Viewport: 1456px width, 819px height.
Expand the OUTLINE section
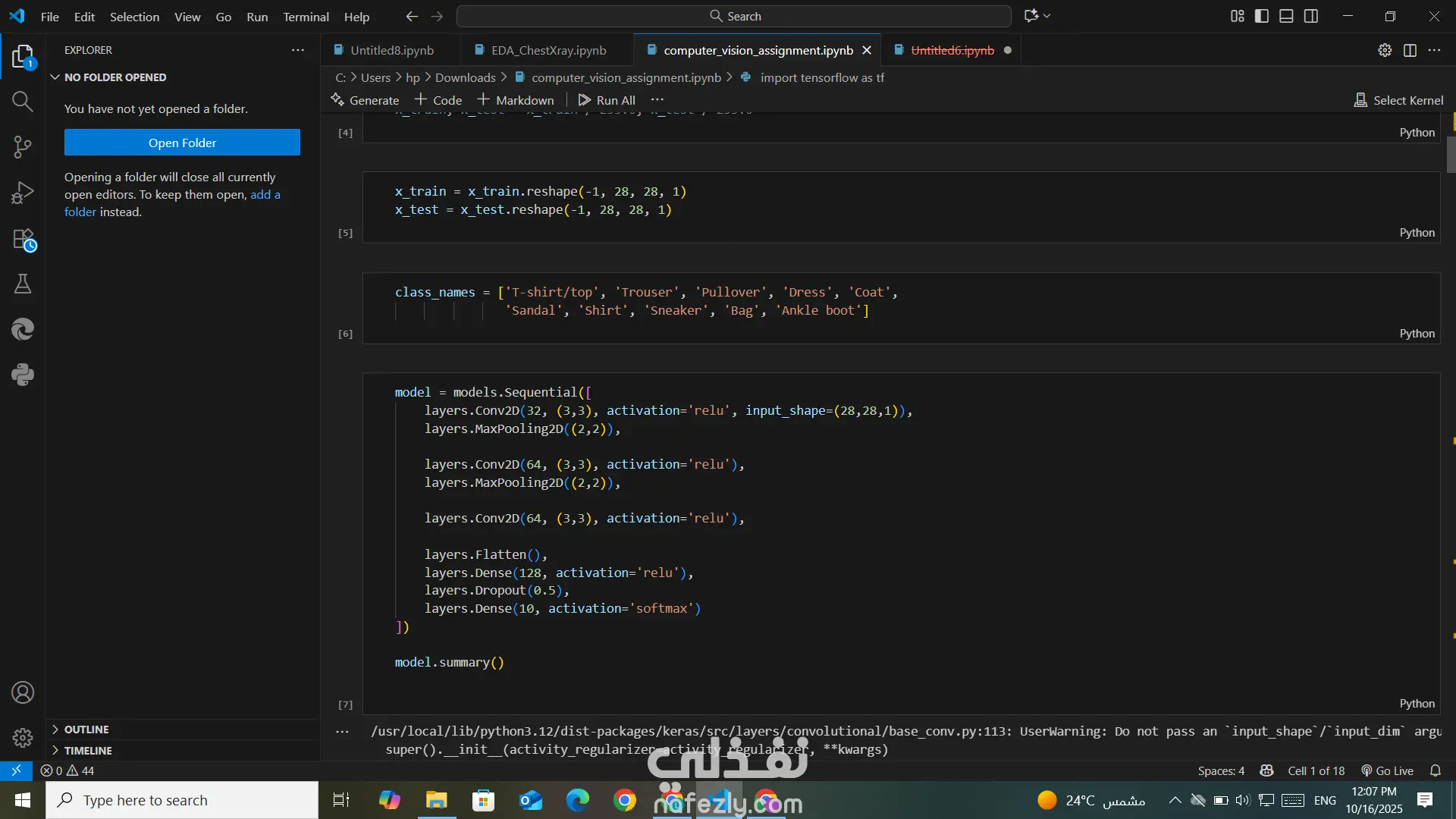(x=86, y=730)
